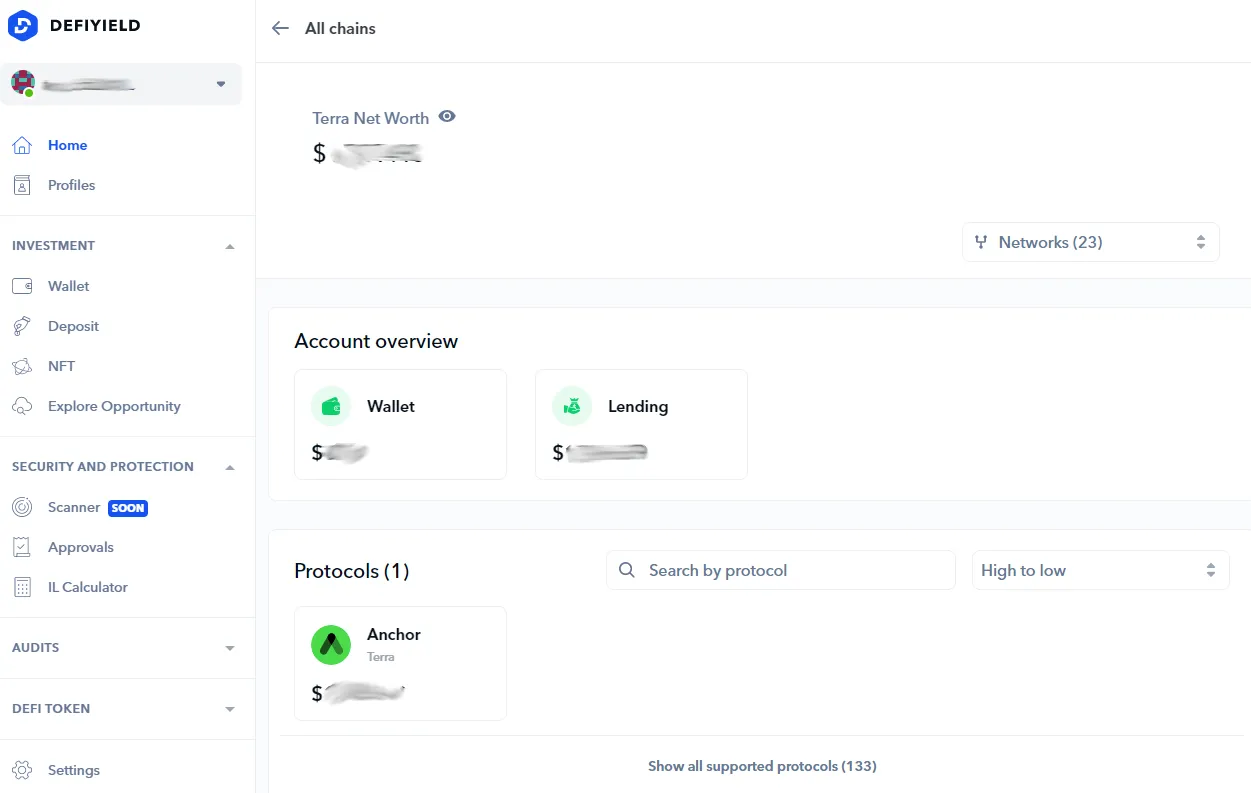Click the Protocols (1) heading

click(x=352, y=571)
